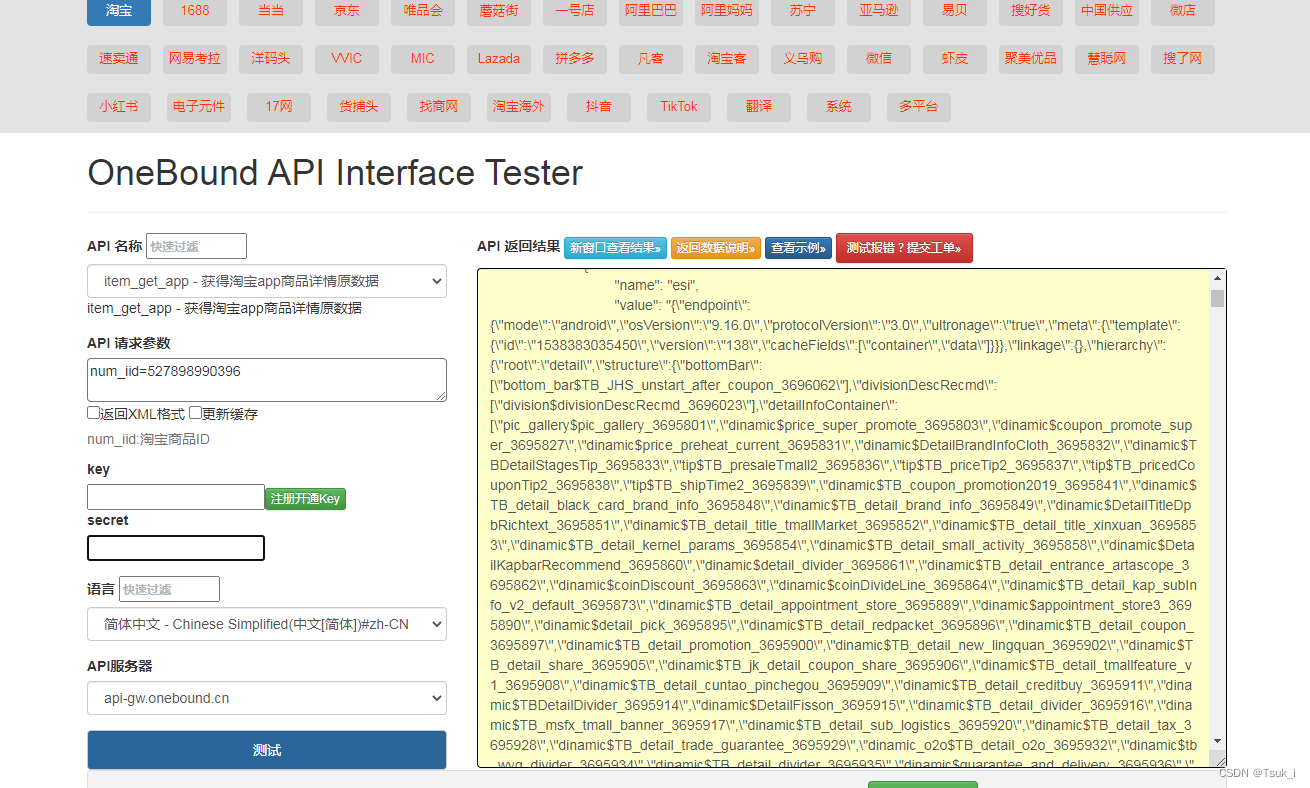
Task: Choose the 唯品会 platform tab
Action: pos(423,11)
